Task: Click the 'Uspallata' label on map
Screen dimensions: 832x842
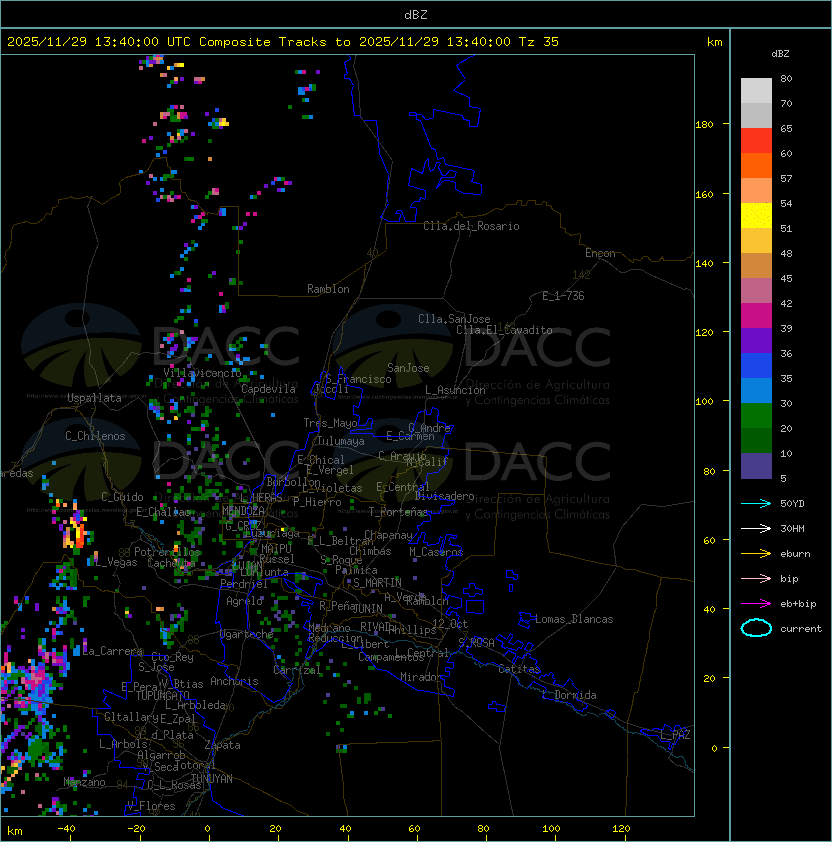Action: tap(94, 398)
